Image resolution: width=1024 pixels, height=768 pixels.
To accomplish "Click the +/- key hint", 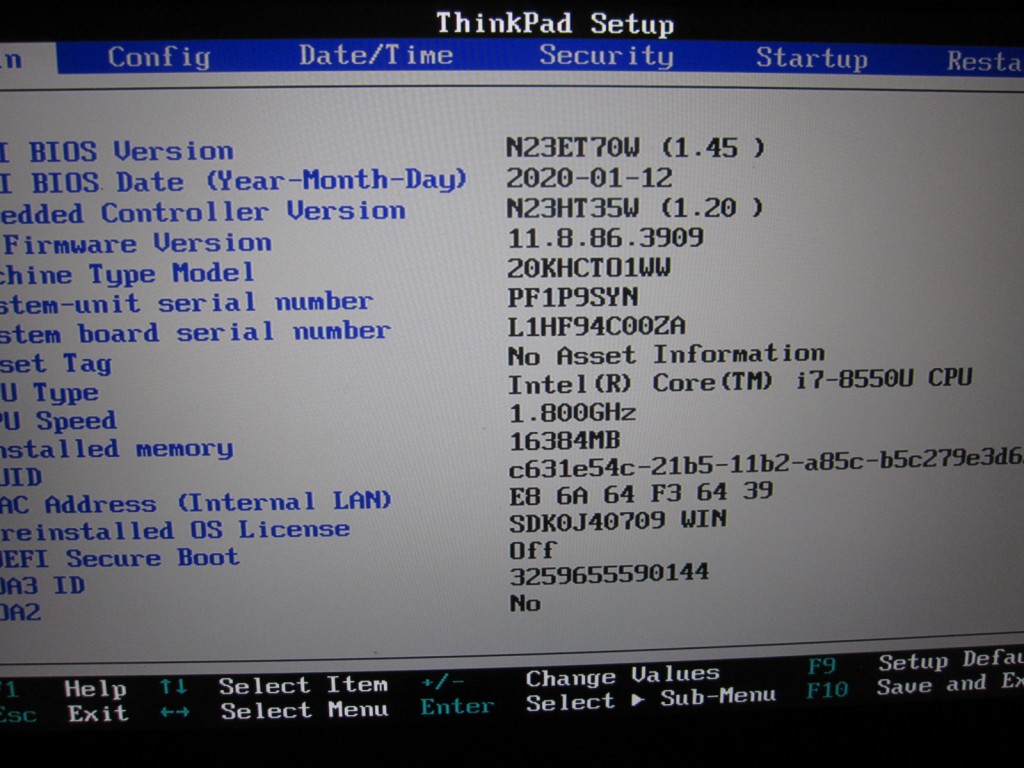I will 443,682.
